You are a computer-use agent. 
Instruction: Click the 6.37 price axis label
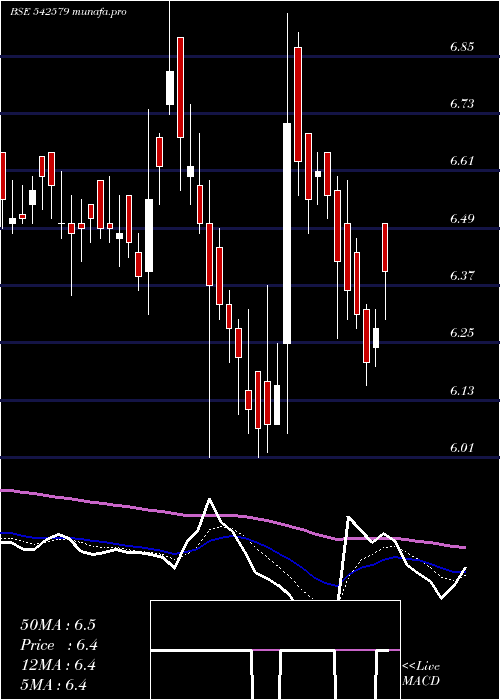[x=462, y=275]
